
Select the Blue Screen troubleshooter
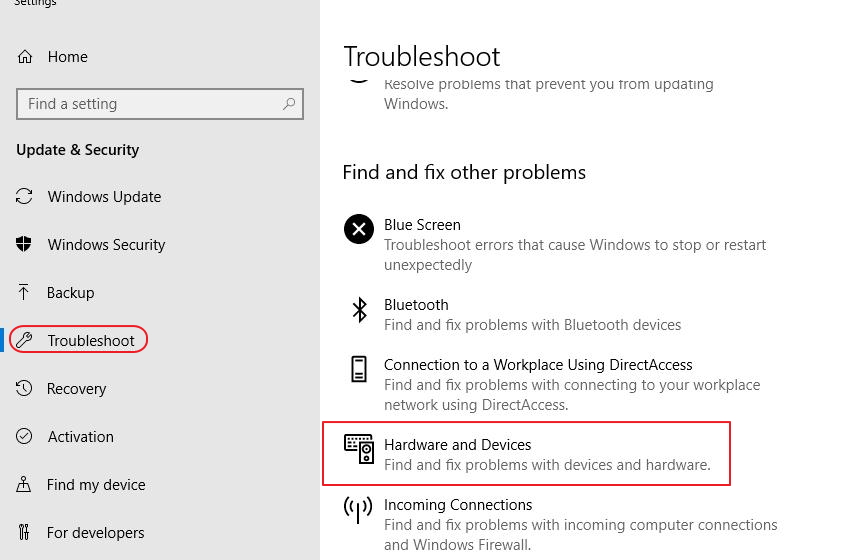click(422, 225)
